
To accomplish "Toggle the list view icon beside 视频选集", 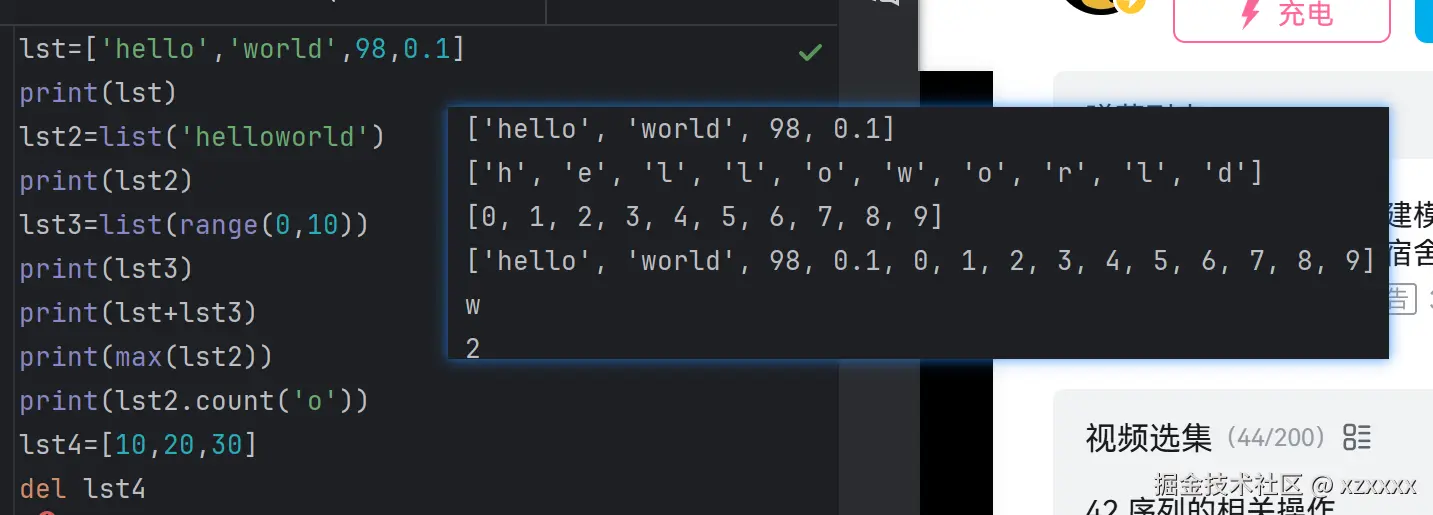I will [1357, 437].
